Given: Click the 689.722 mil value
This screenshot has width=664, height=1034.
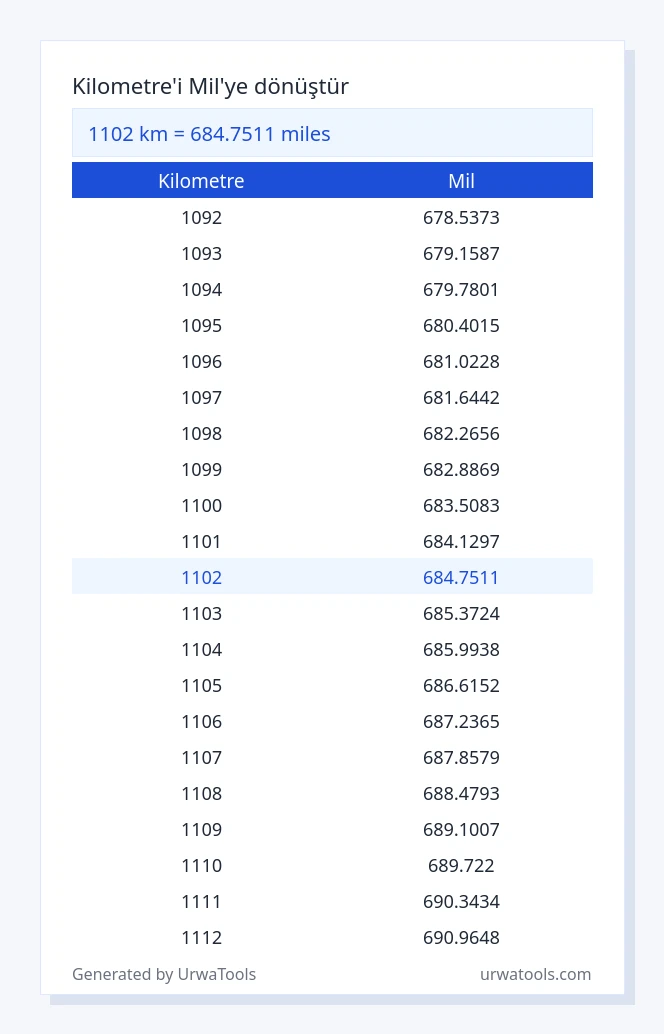Looking at the screenshot, I should pyautogui.click(x=461, y=865).
